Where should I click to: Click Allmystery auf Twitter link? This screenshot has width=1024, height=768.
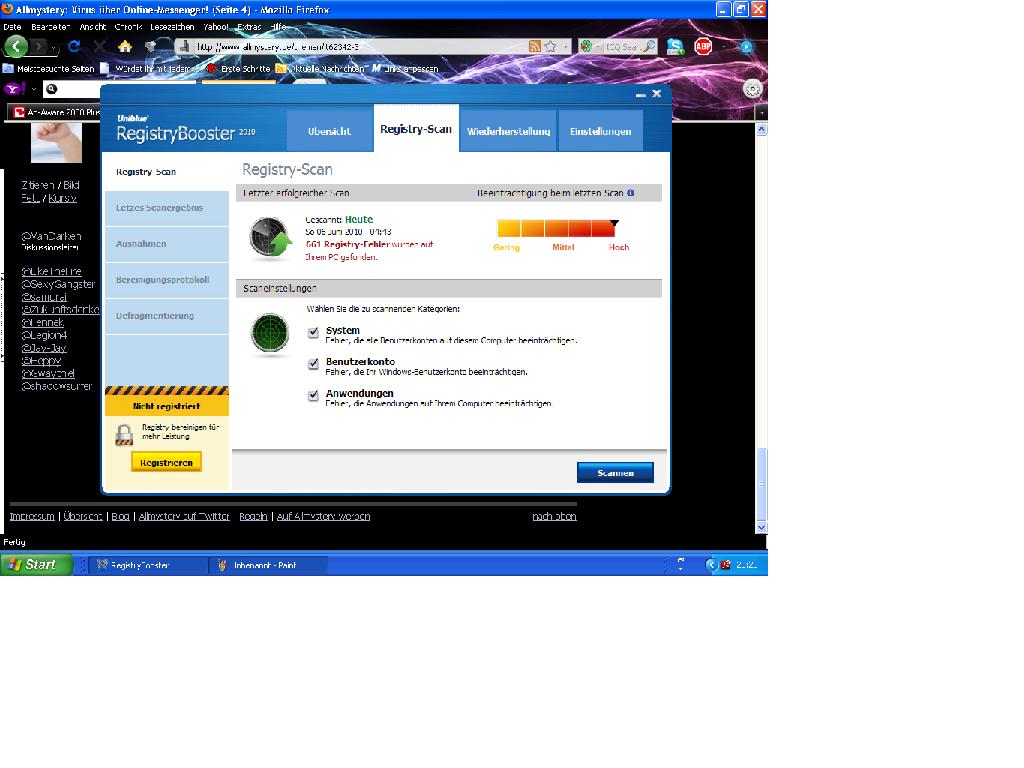[184, 516]
